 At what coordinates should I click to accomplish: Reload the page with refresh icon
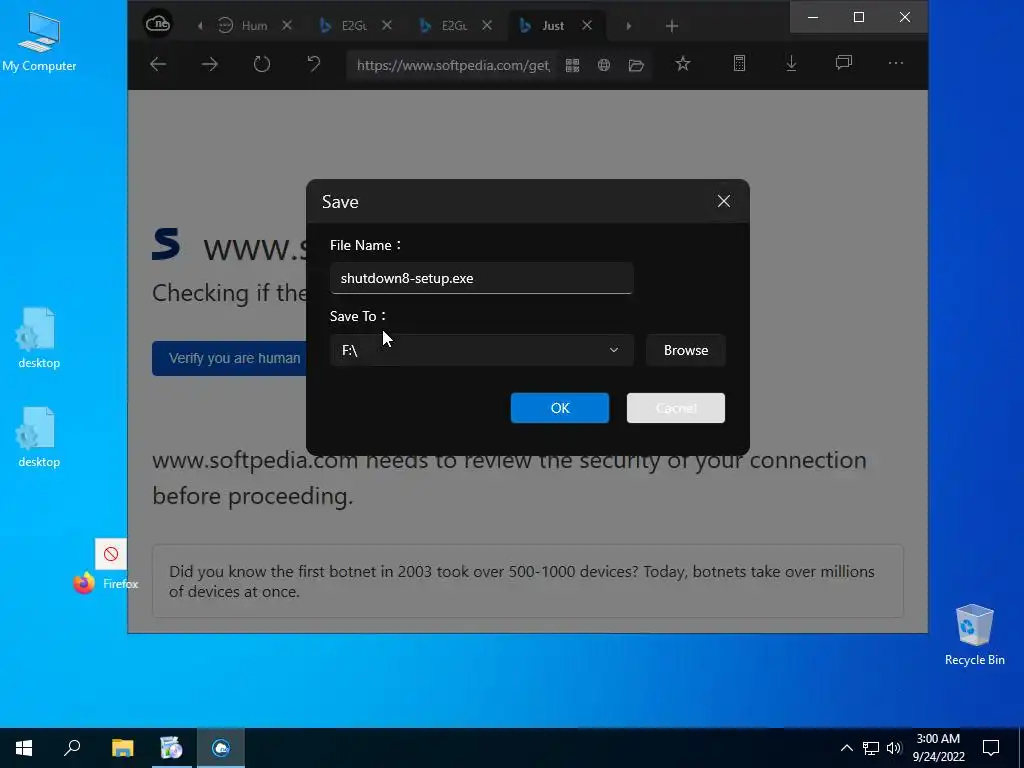[x=262, y=64]
